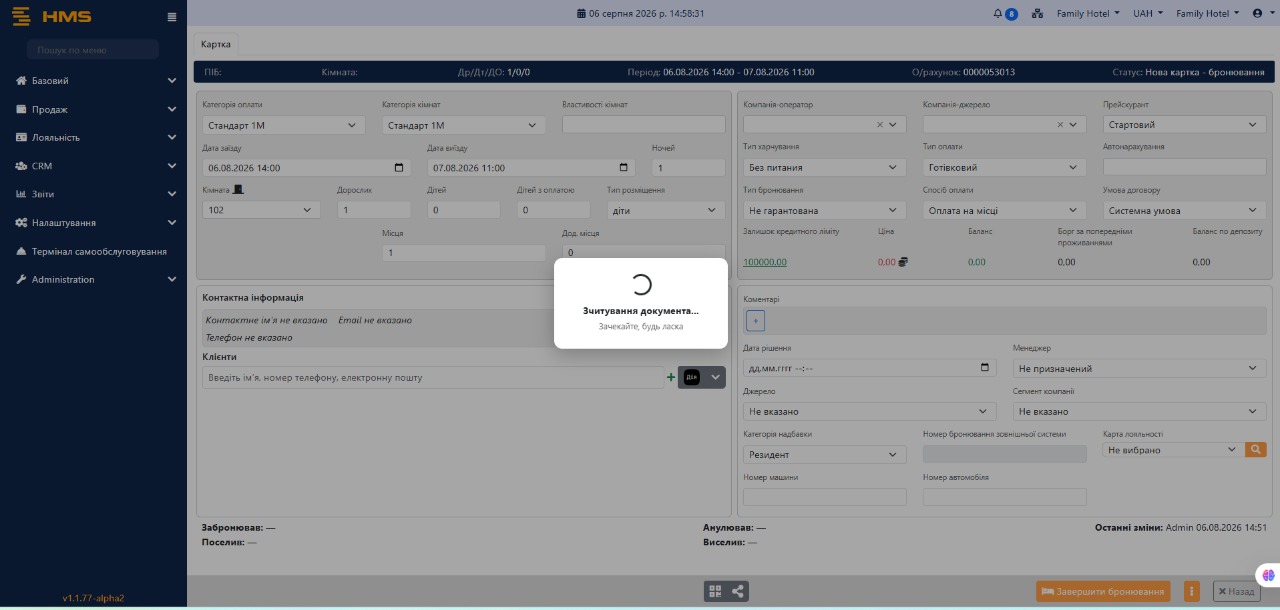Toggle the sidebar hamburger menu icon
The height and width of the screenshot is (610, 1280).
(x=172, y=17)
